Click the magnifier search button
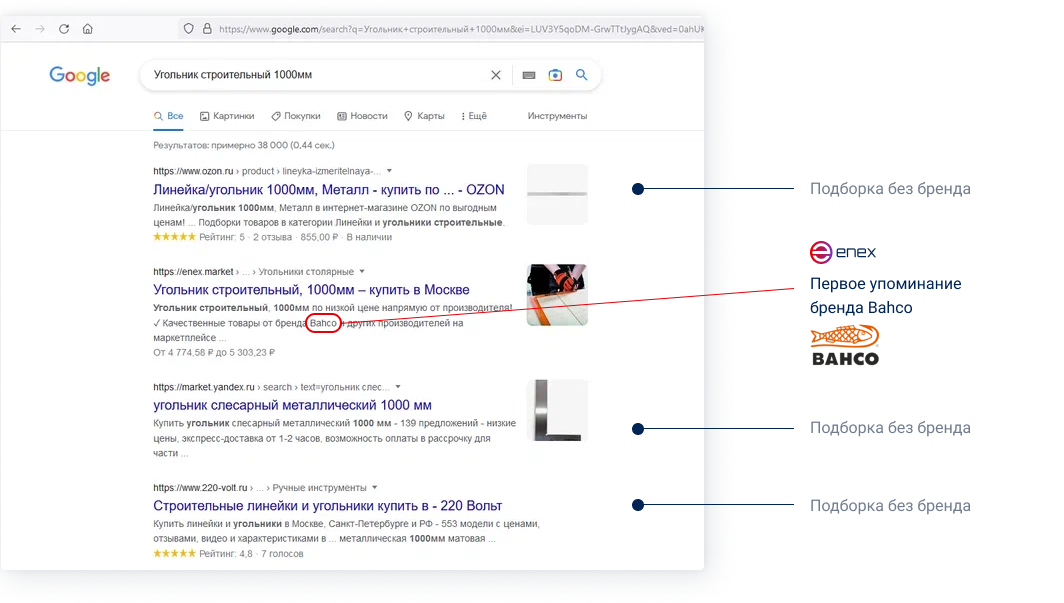This screenshot has height=603, width=1064. (582, 75)
